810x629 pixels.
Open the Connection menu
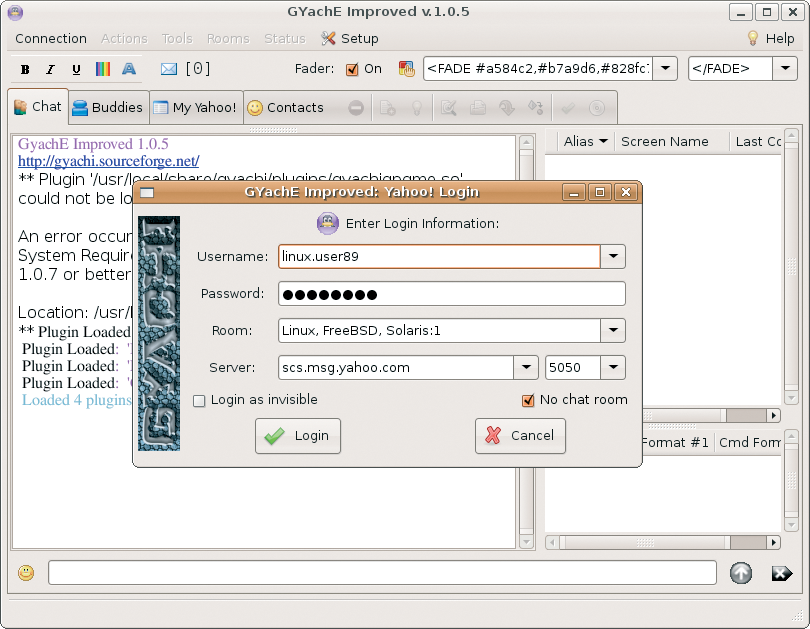point(51,39)
